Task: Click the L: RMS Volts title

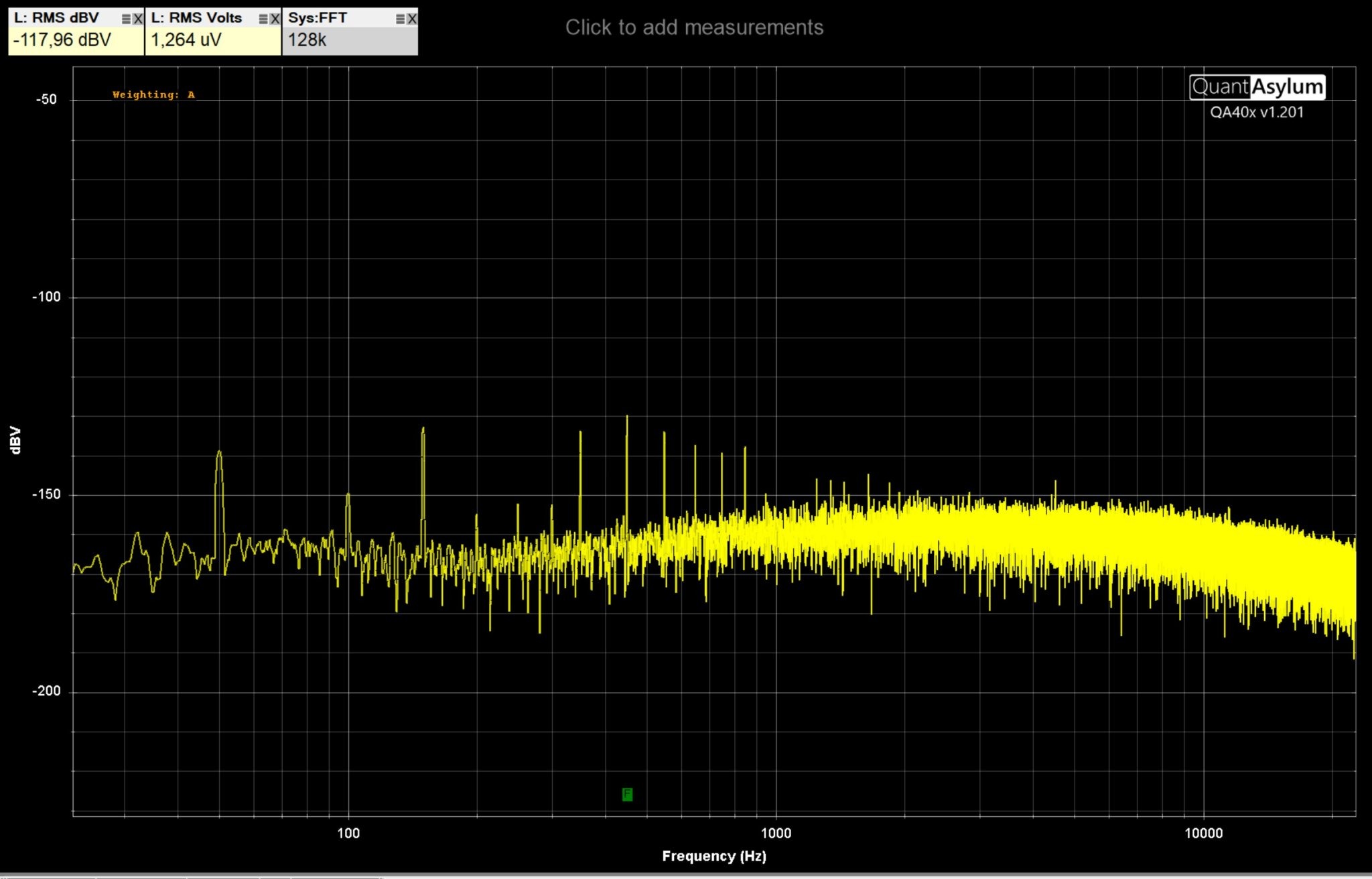Action: [196, 18]
